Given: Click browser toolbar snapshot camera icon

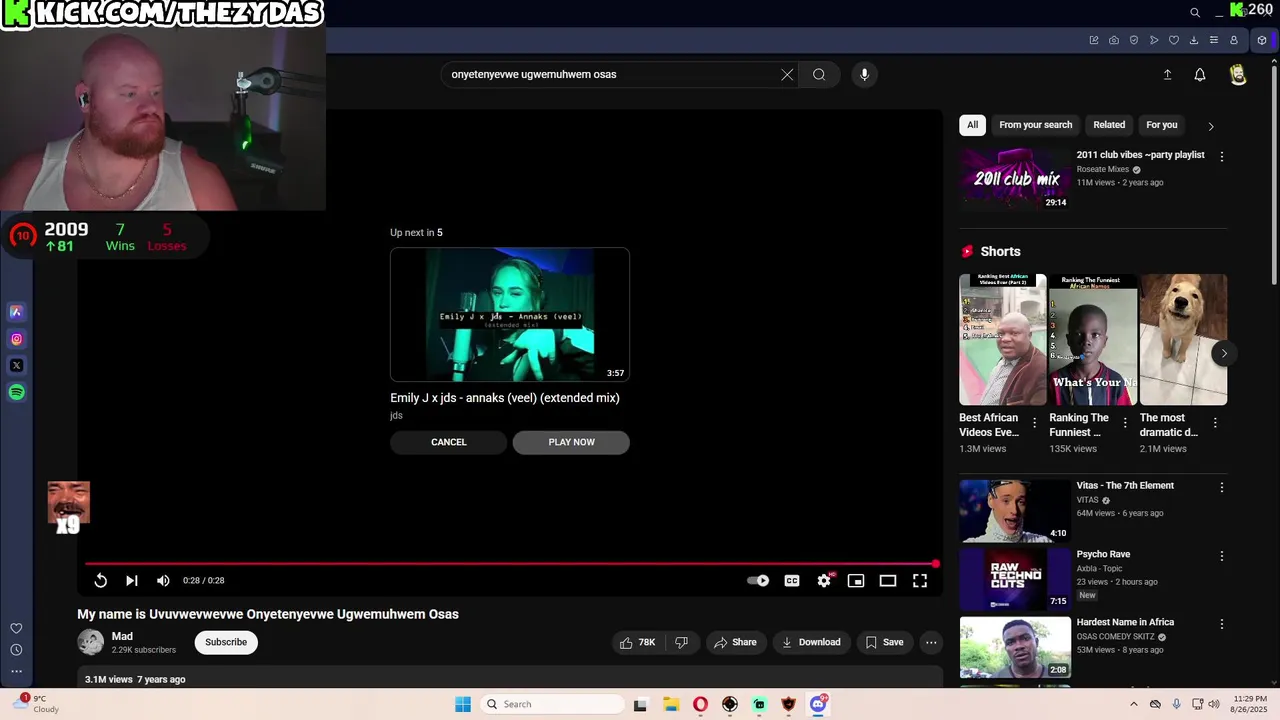Looking at the screenshot, I should pyautogui.click(x=1114, y=41).
